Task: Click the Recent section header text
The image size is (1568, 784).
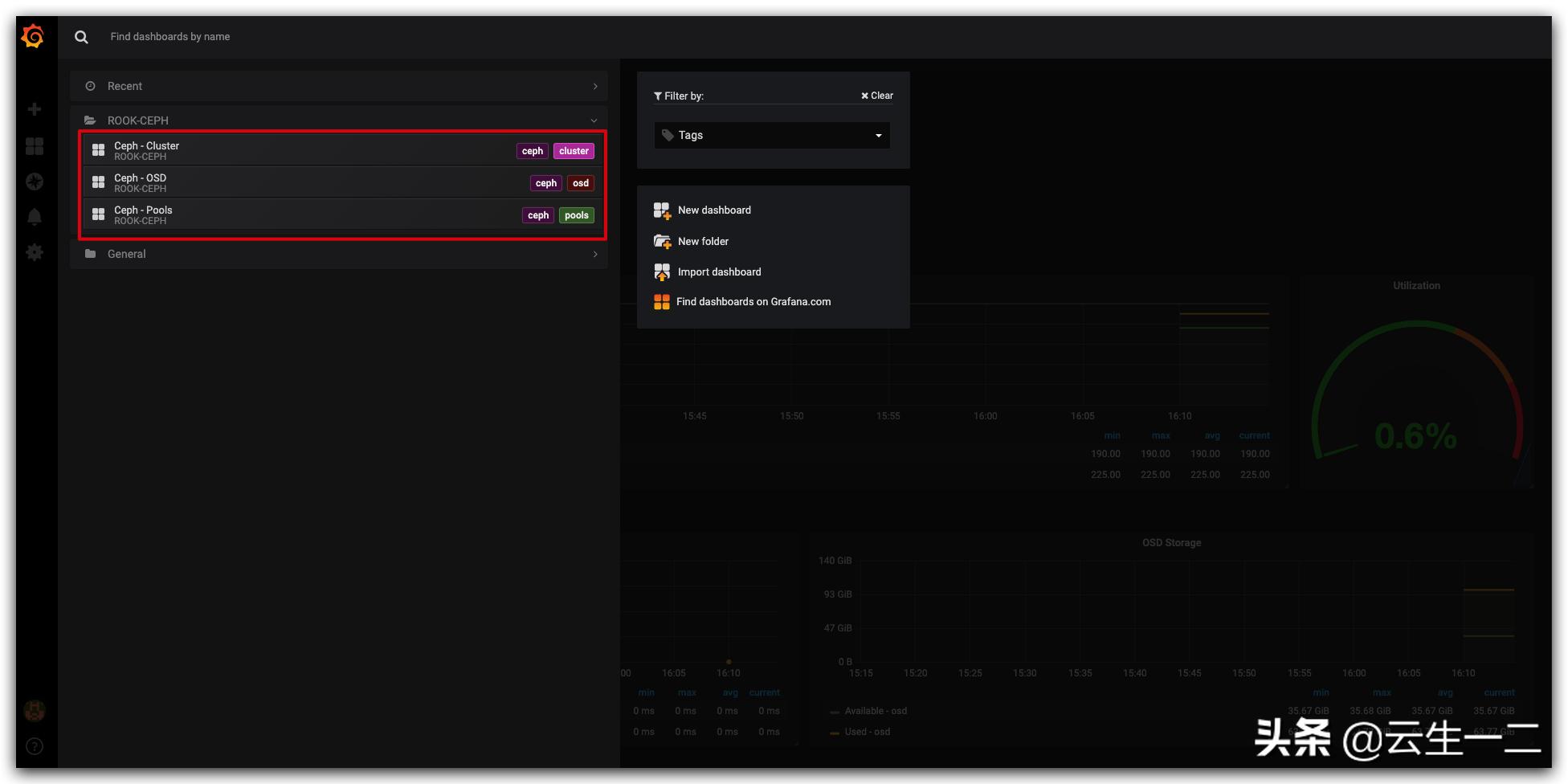Action: 125,86
